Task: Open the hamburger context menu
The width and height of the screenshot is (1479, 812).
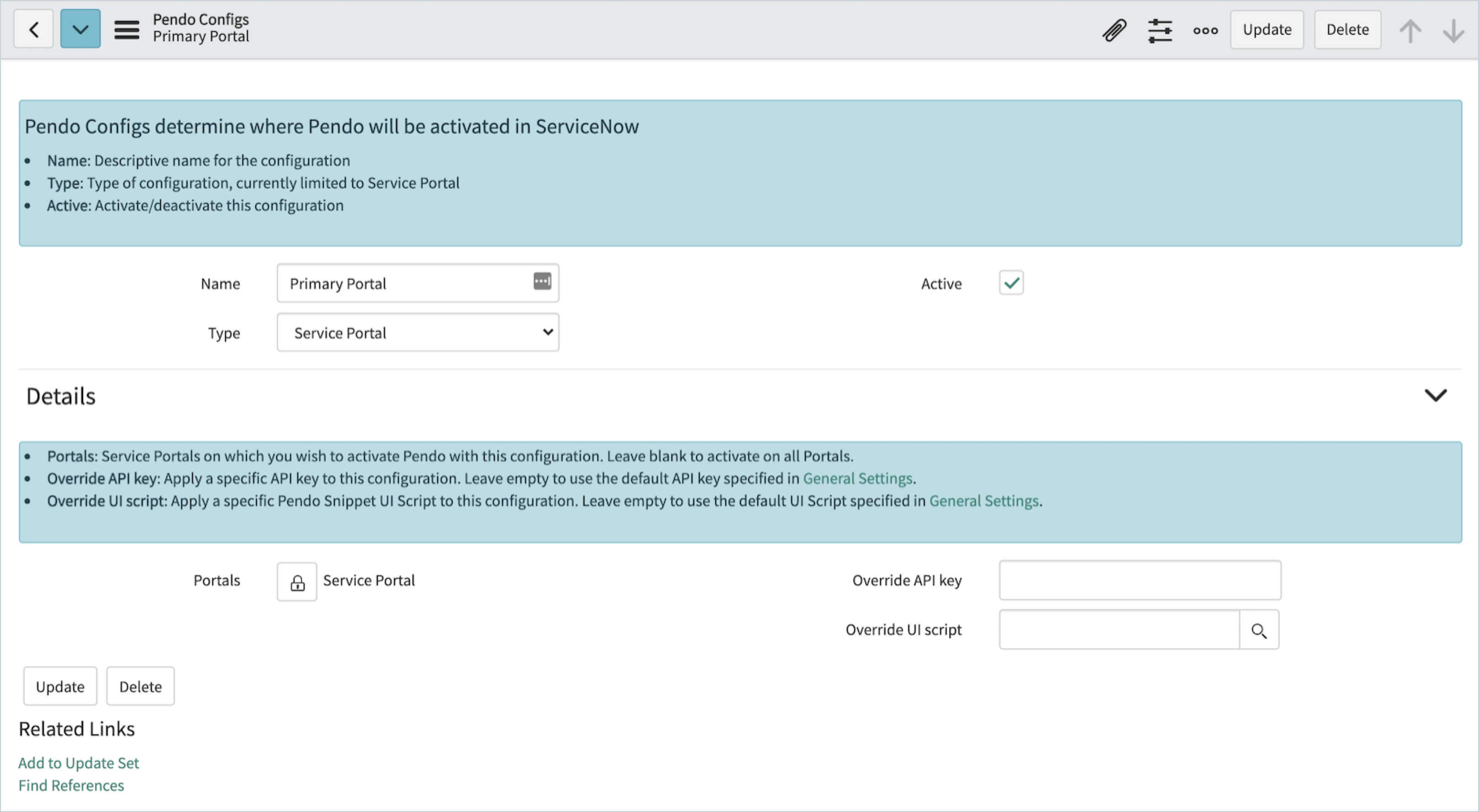Action: click(x=127, y=29)
